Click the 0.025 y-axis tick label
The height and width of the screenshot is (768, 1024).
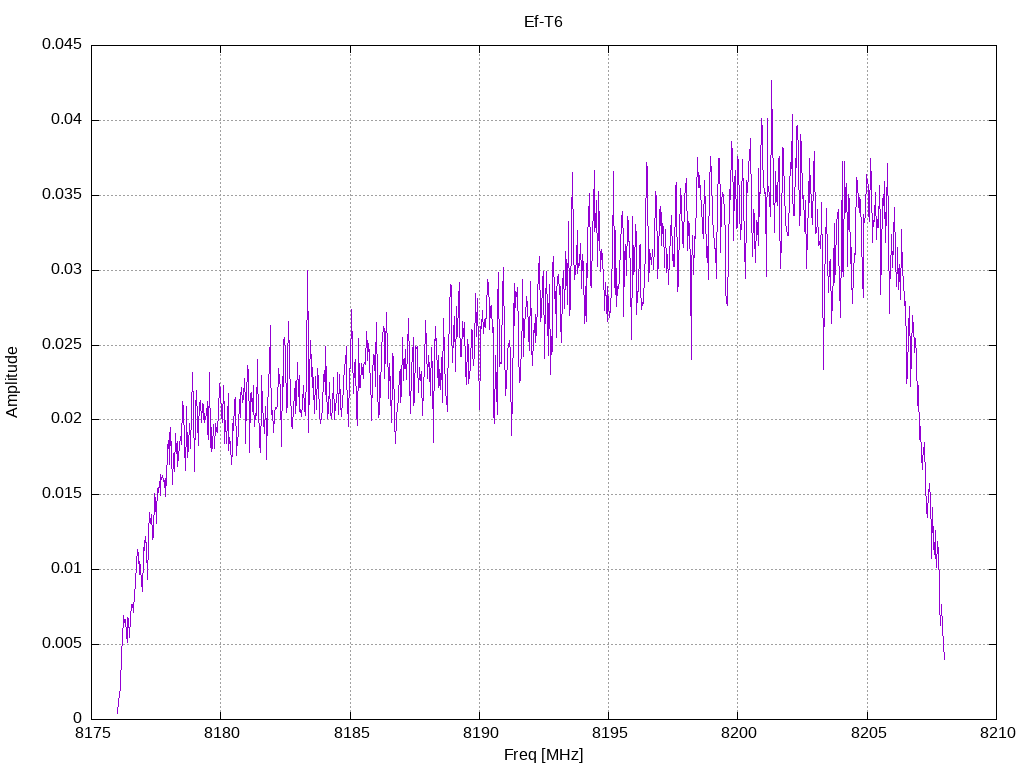[62, 344]
